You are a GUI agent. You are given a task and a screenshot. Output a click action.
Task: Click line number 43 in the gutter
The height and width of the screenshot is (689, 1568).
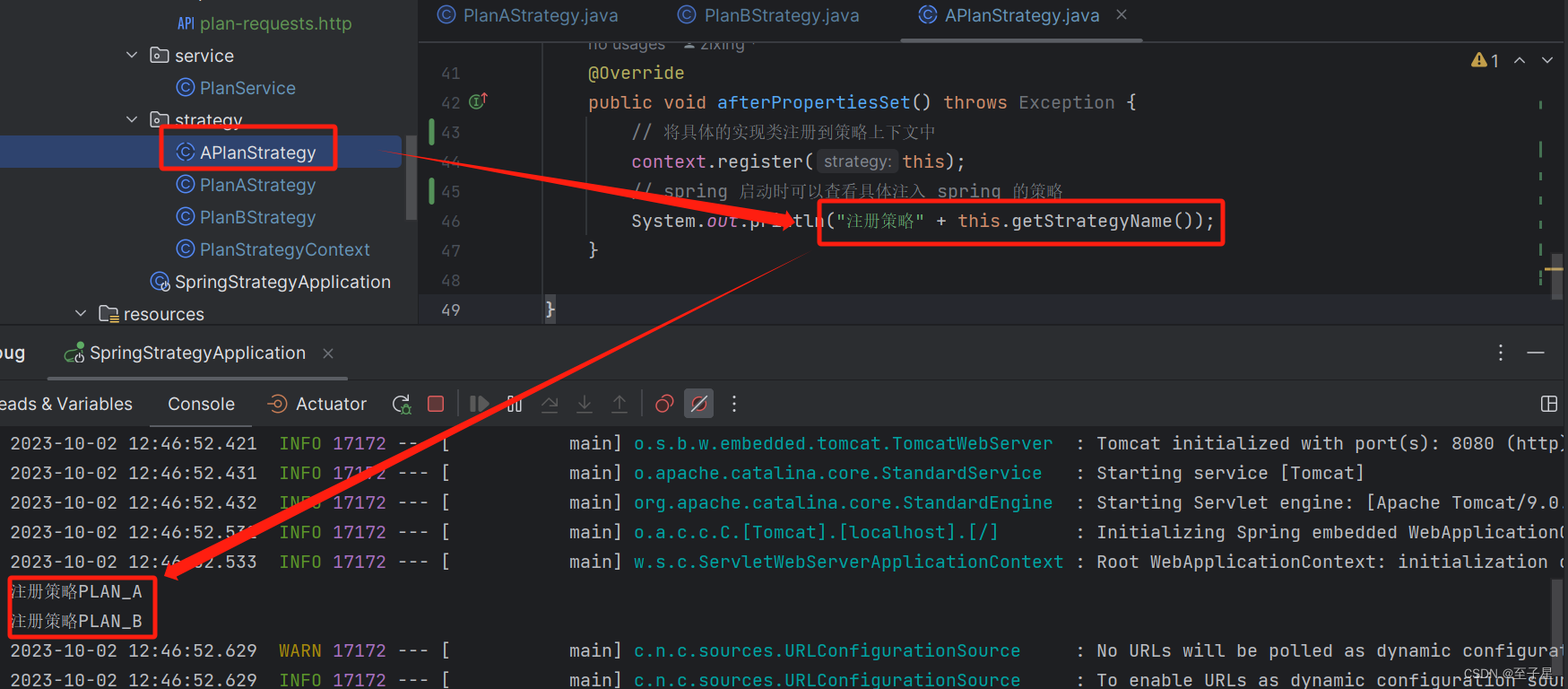click(x=450, y=132)
